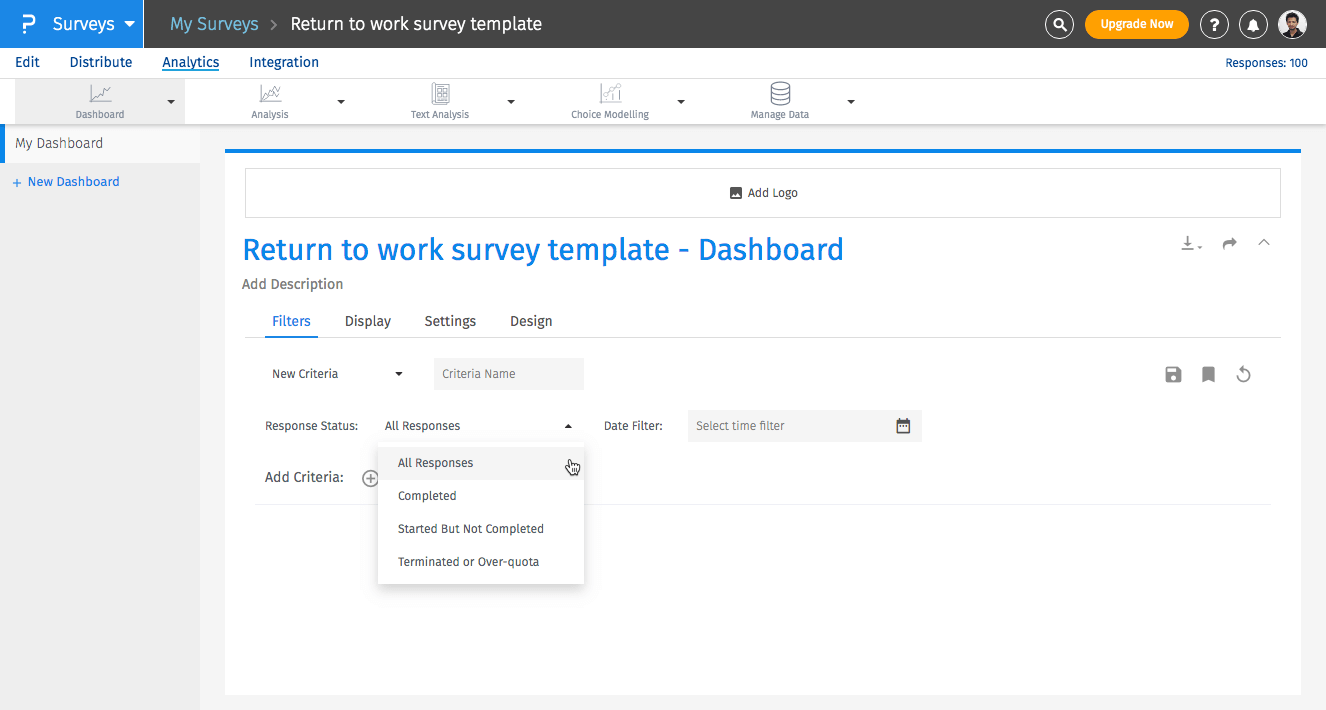Switch to the Display tab

tap(367, 321)
